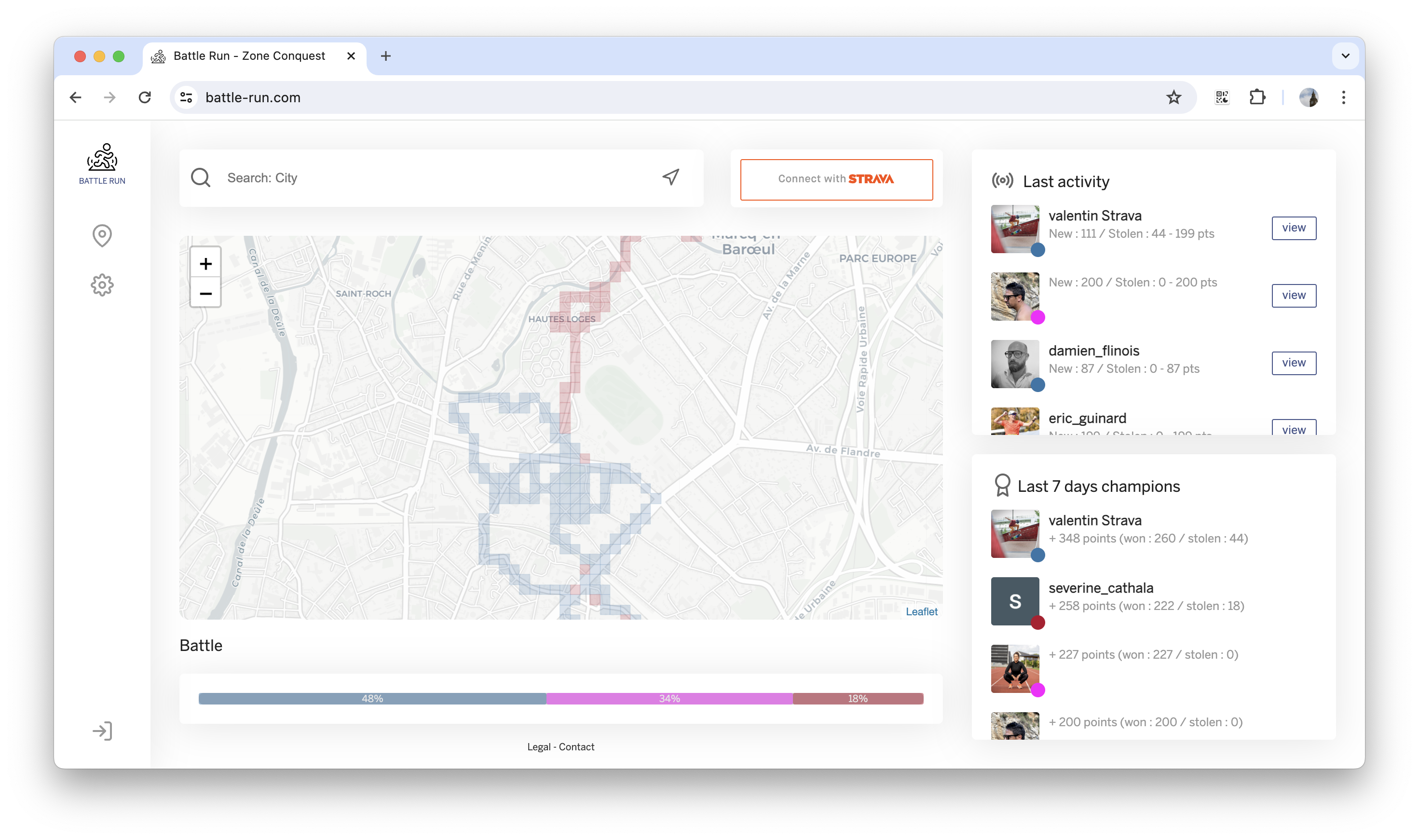The height and width of the screenshot is (840, 1419).
Task: Click damien_flinois avatar thumbnail
Action: pos(1015,364)
